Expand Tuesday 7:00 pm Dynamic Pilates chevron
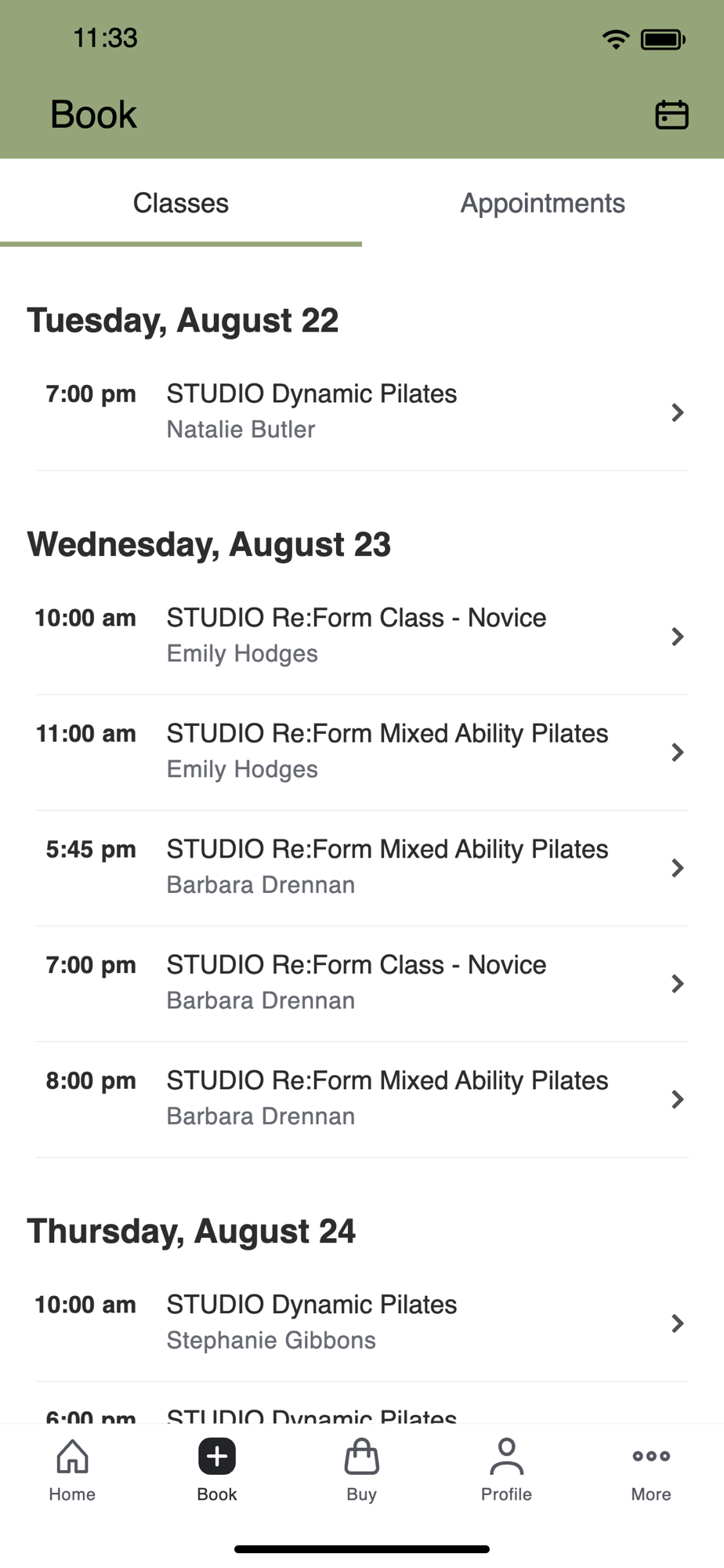The height and width of the screenshot is (1568, 724). (678, 412)
